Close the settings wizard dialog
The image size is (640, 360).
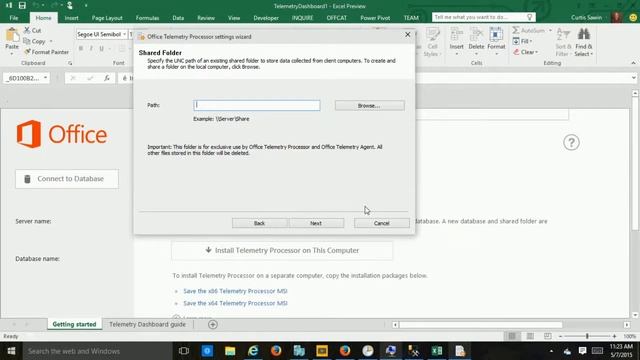[x=407, y=35]
